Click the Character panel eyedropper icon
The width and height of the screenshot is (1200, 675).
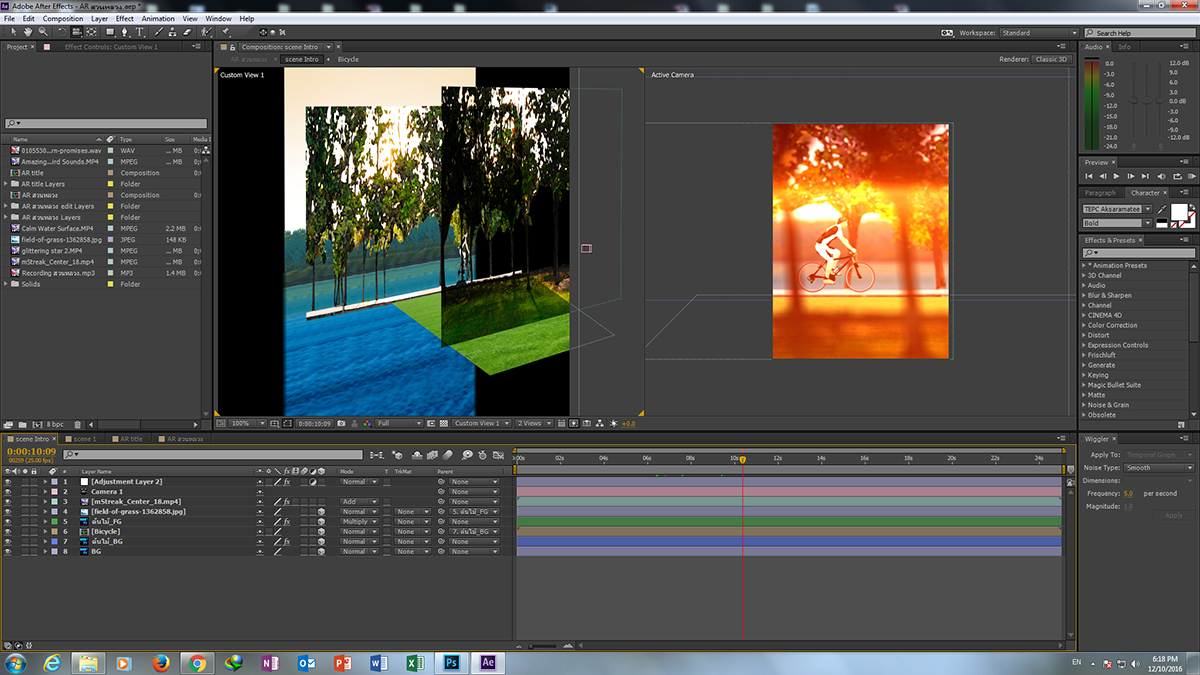point(1163,209)
